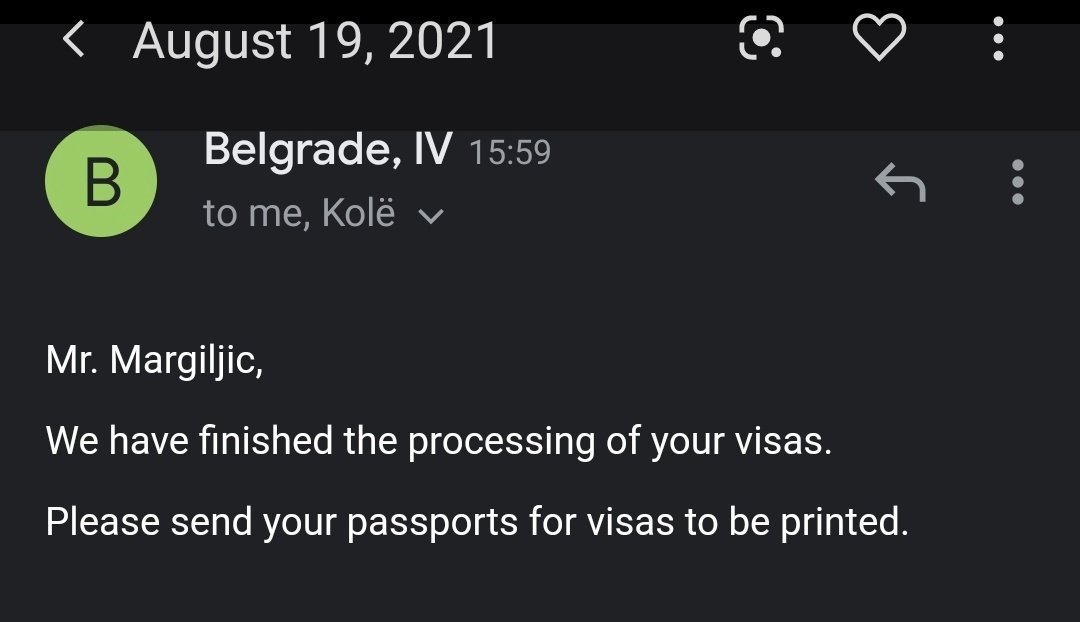Go back using the left arrow

tap(74, 39)
